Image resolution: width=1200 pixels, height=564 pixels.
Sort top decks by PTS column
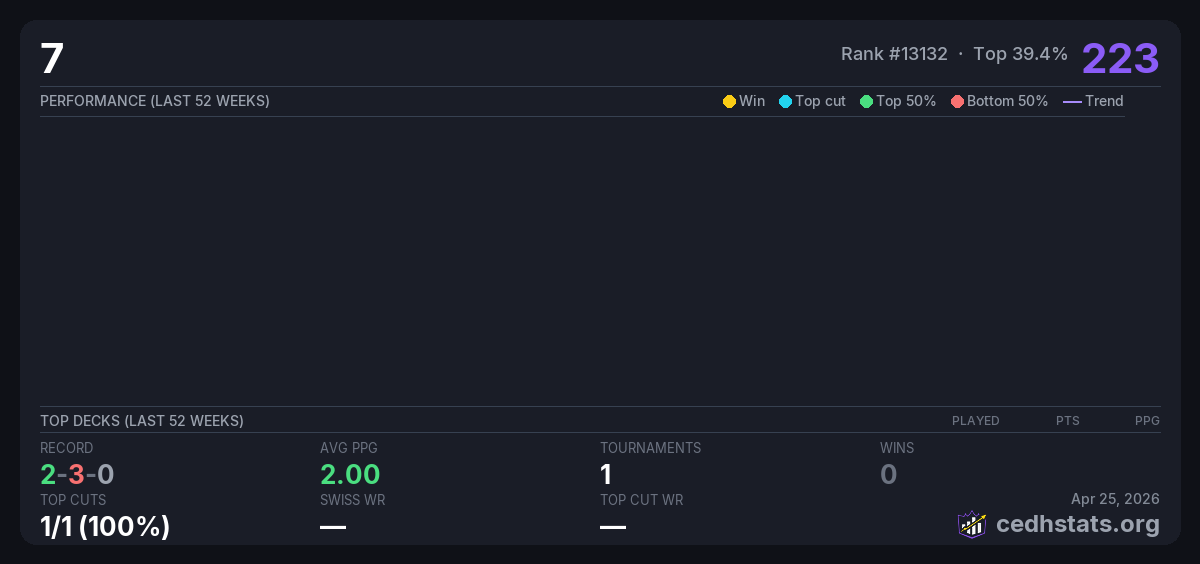(x=1067, y=421)
